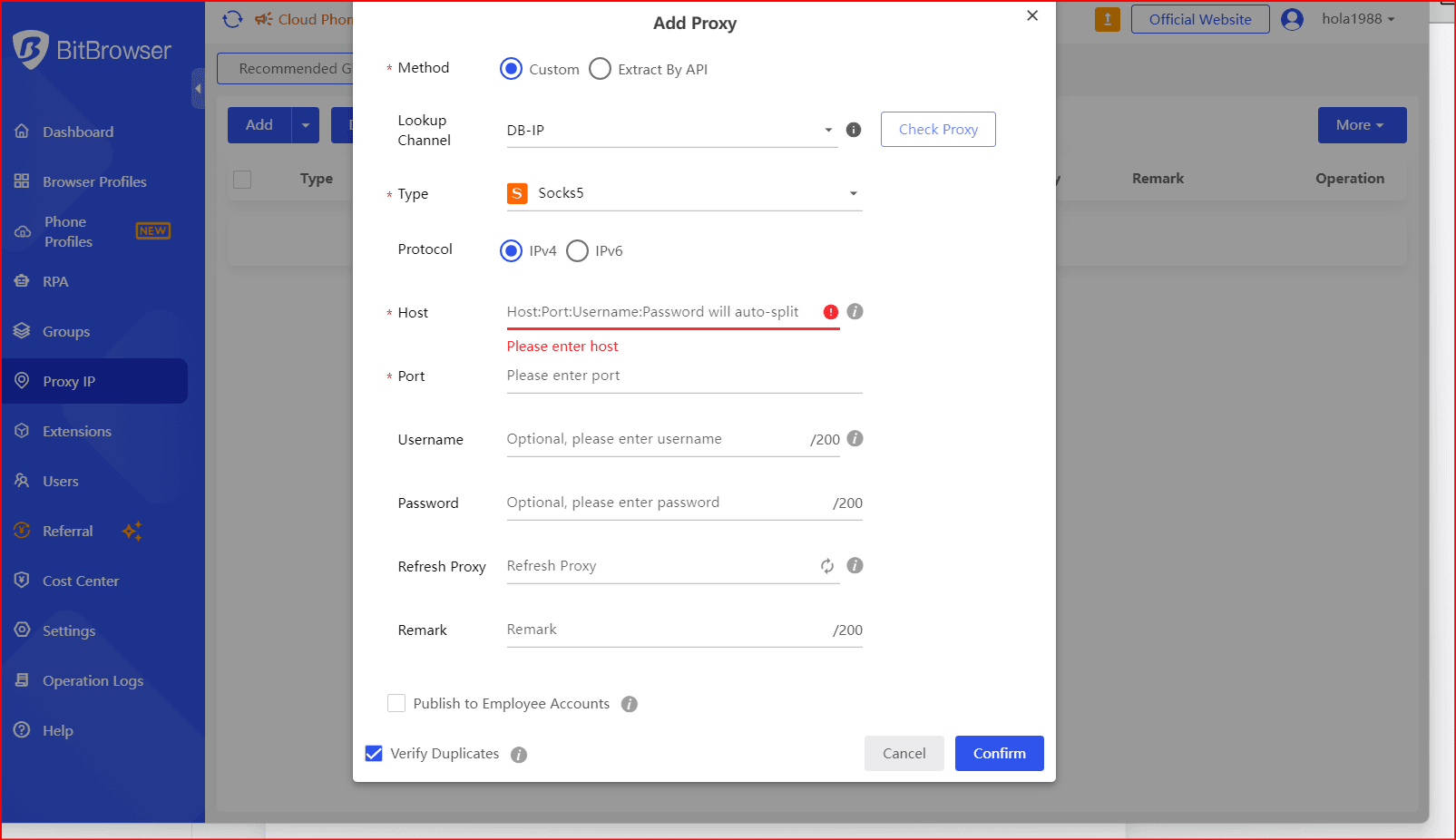
Task: Go to Extensions in the sidebar
Action: point(77,431)
